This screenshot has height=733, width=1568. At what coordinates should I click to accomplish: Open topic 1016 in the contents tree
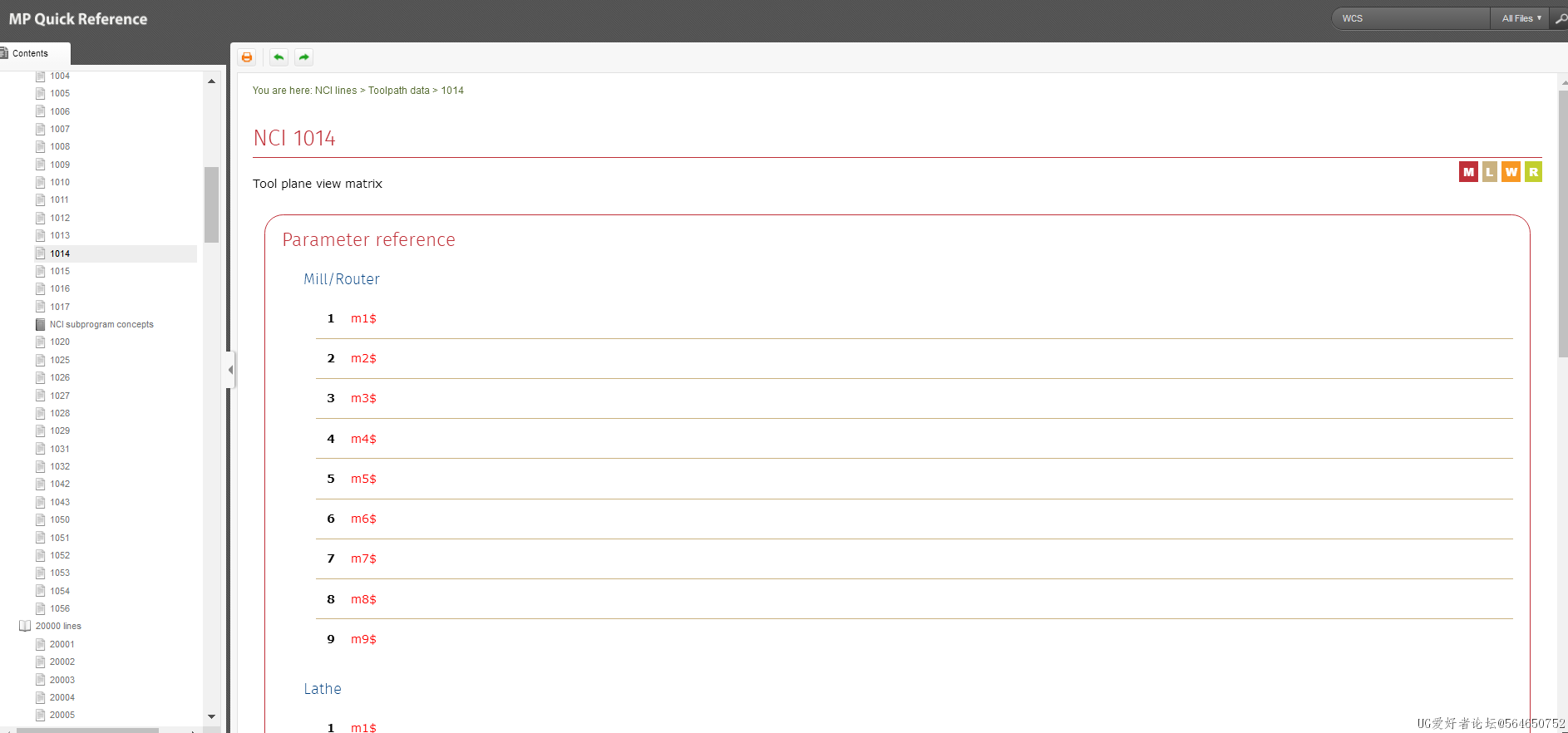60,288
